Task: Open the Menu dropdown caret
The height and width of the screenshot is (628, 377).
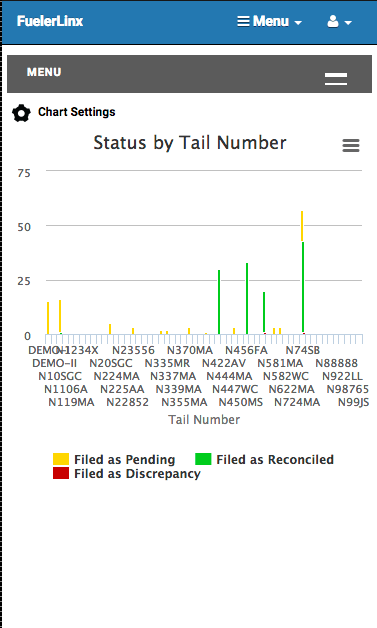Action: (298, 23)
